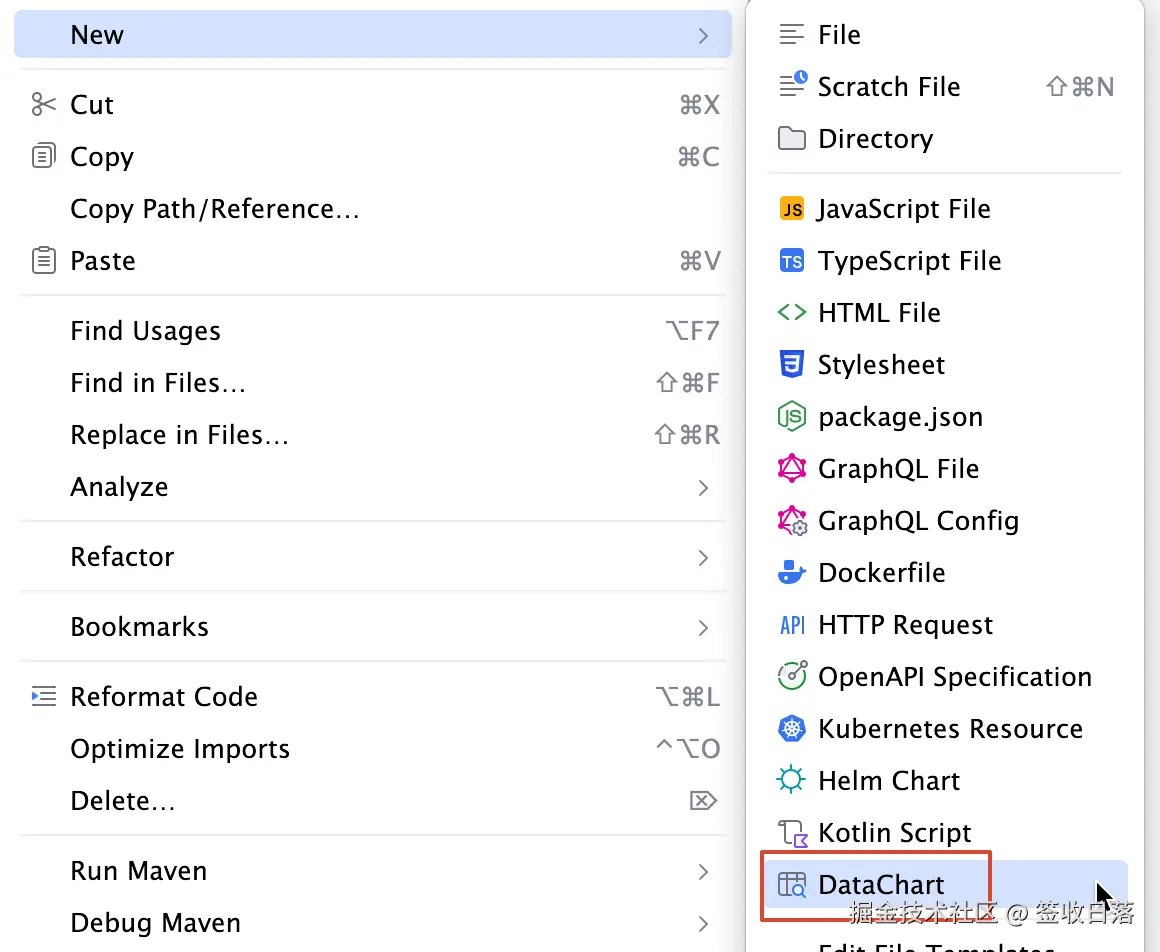Image resolution: width=1160 pixels, height=952 pixels.
Task: Open Find in Files
Action: tap(373, 382)
